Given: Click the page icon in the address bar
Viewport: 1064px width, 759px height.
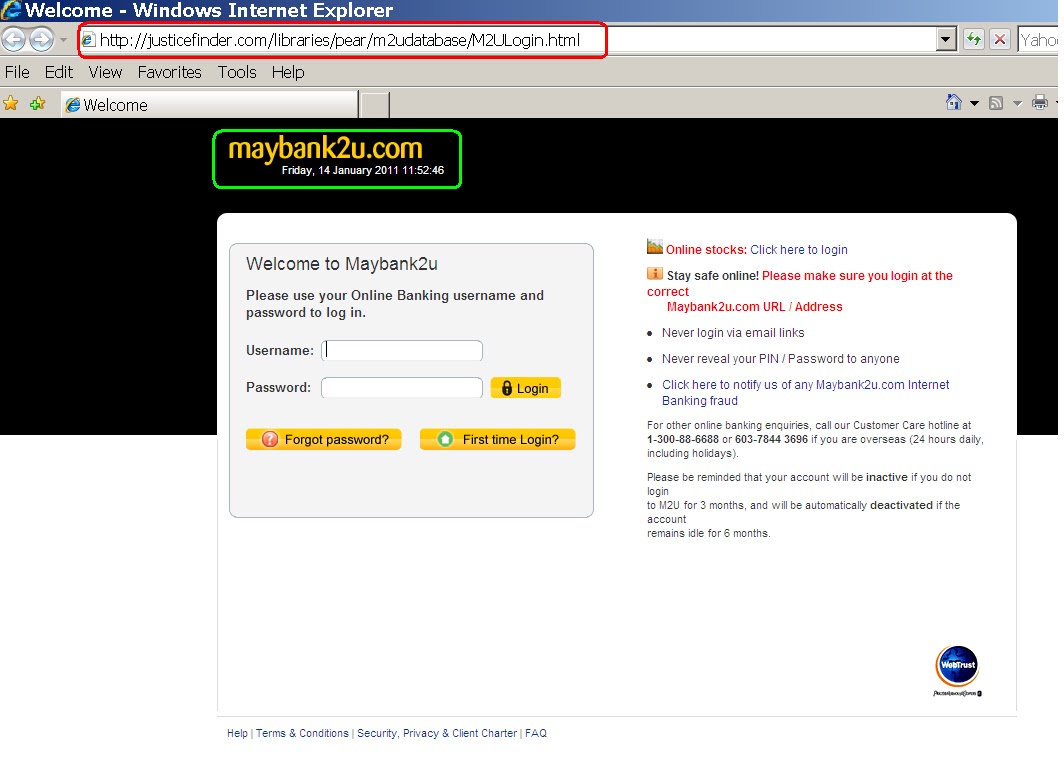Looking at the screenshot, I should [x=88, y=41].
